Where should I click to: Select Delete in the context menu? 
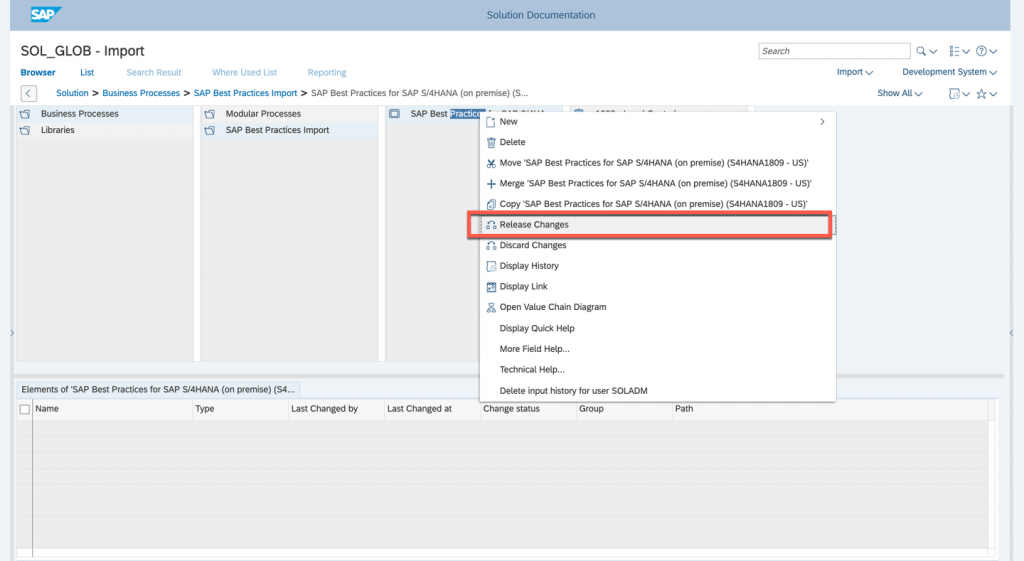[x=658, y=142]
